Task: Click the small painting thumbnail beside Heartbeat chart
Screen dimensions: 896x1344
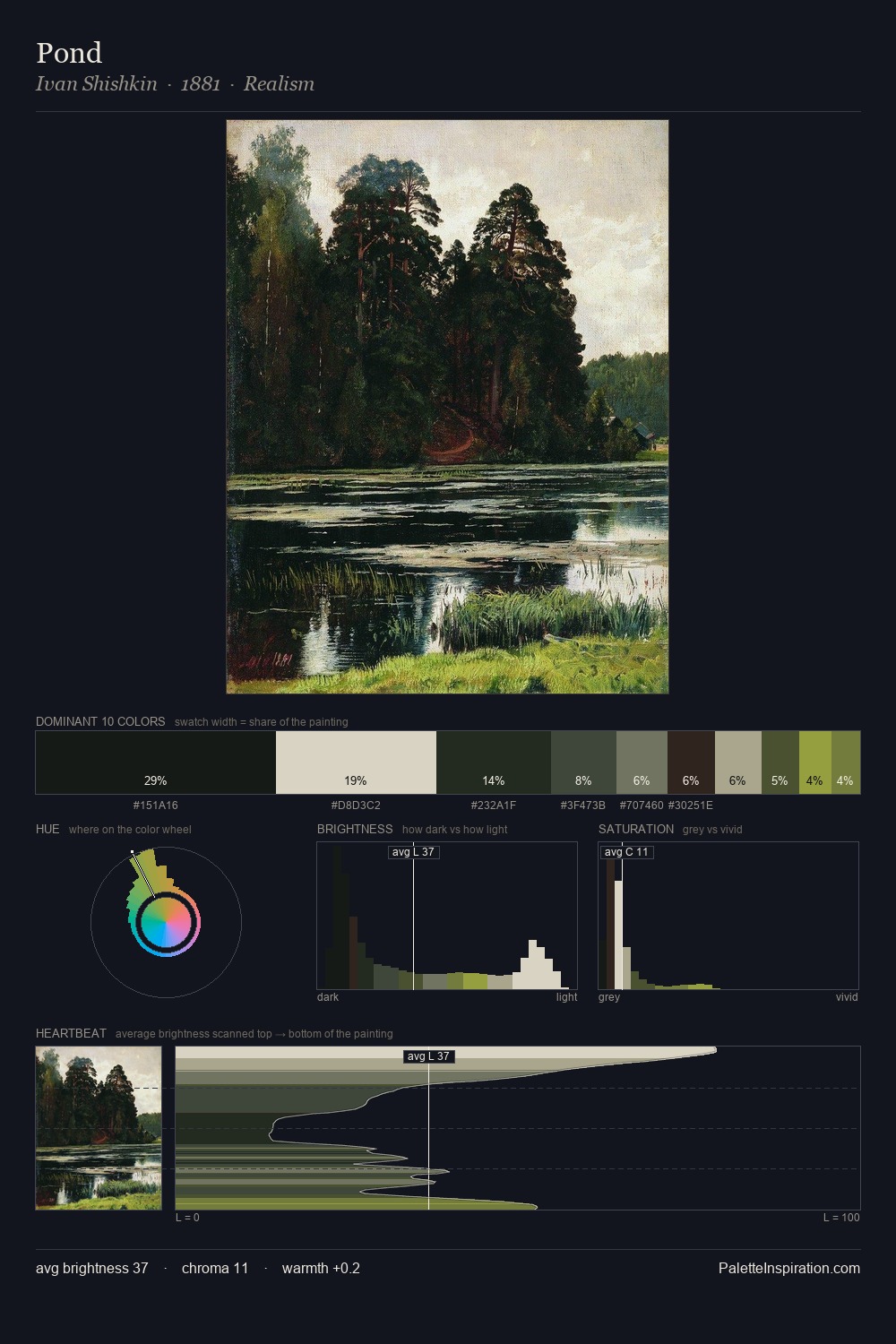Action: [x=99, y=1128]
